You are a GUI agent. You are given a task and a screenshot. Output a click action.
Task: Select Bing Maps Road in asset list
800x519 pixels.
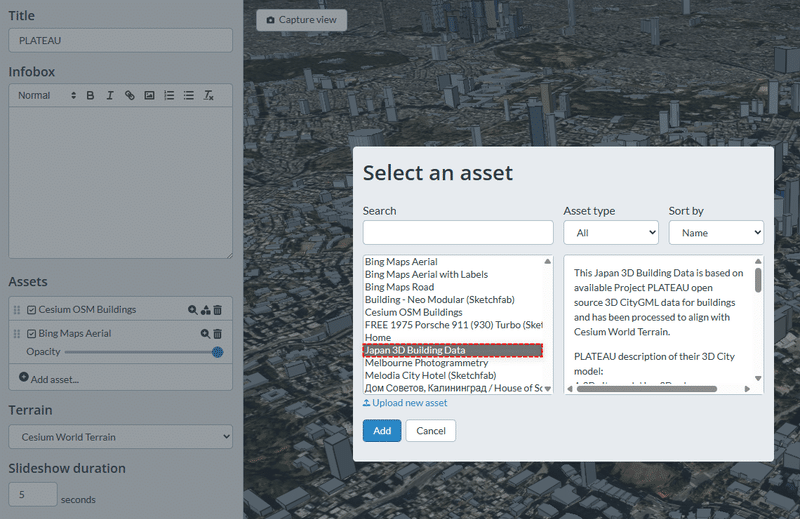[x=400, y=287]
